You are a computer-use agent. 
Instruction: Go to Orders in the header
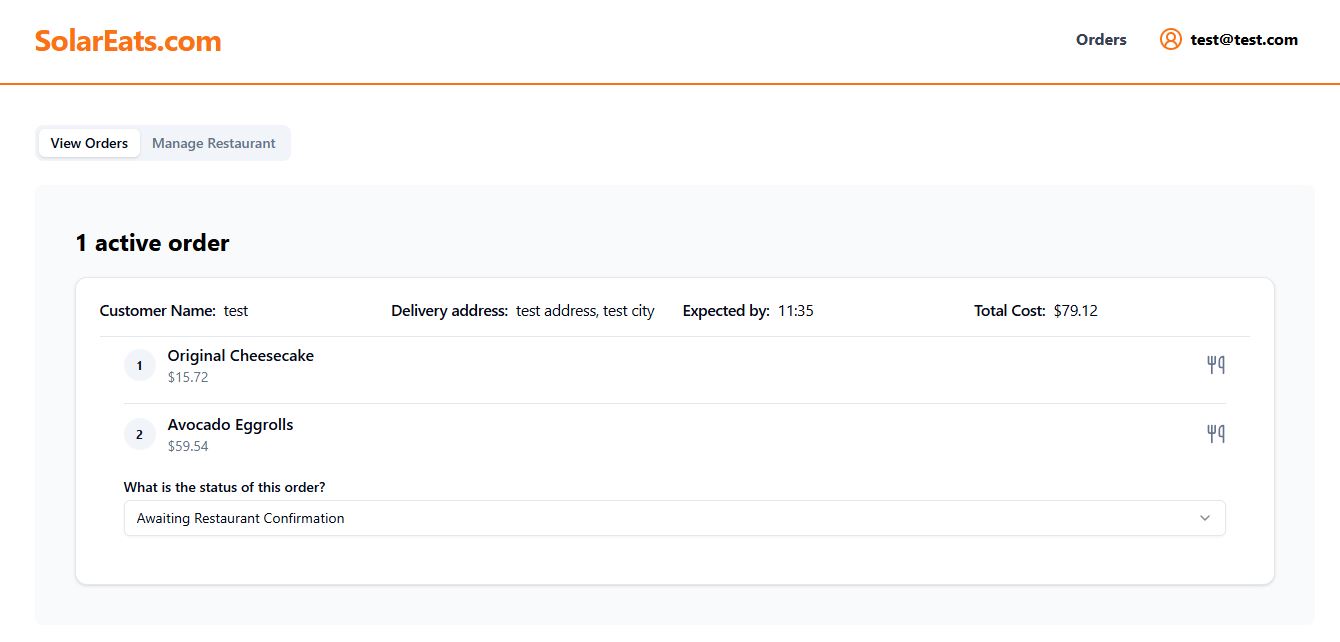click(x=1101, y=40)
